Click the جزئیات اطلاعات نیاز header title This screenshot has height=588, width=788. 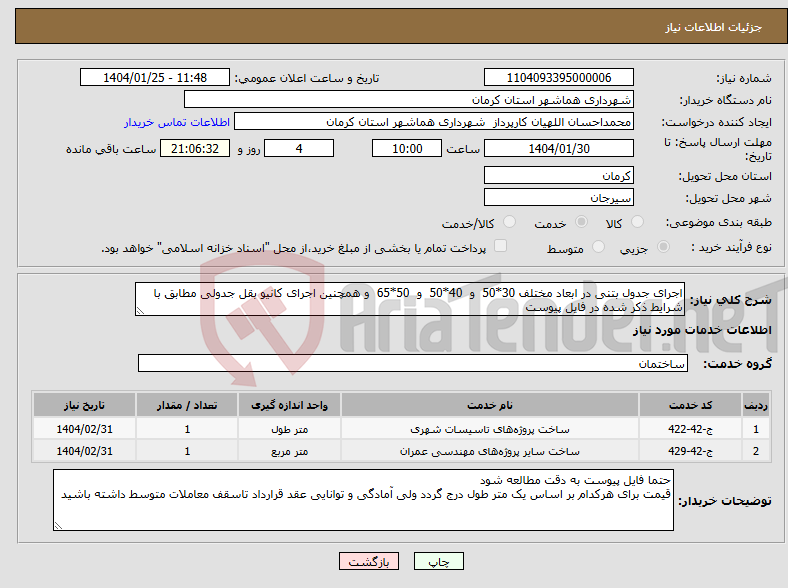714,27
